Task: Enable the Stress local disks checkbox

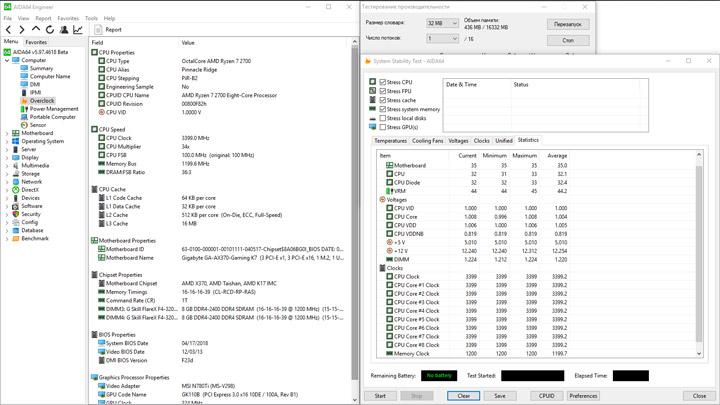Action: click(x=382, y=118)
